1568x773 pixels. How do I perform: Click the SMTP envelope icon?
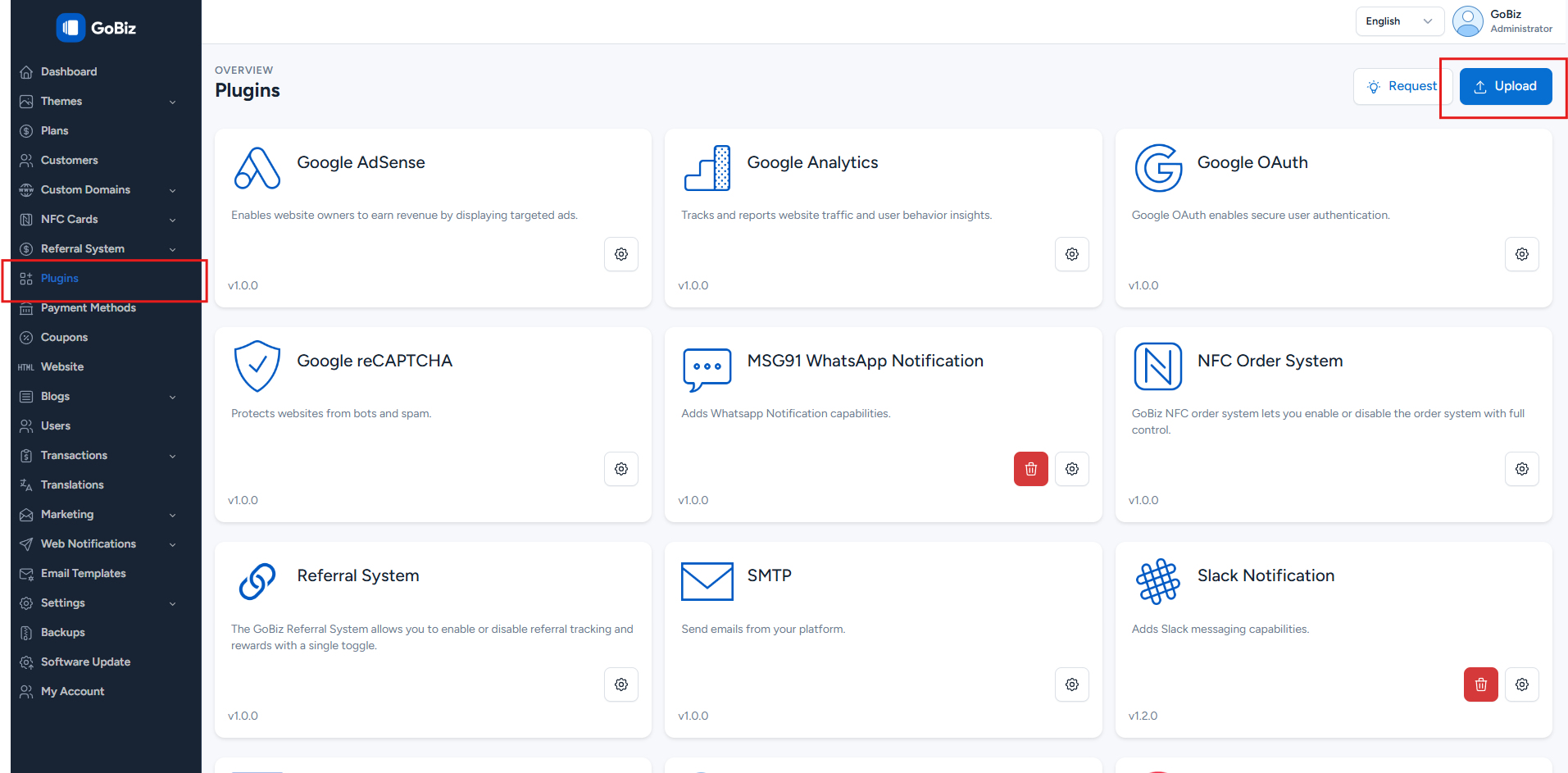pos(707,581)
